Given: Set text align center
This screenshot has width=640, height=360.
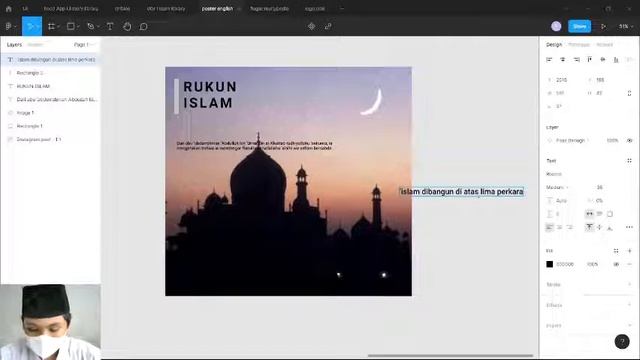Looking at the screenshot, I should click(560, 227).
